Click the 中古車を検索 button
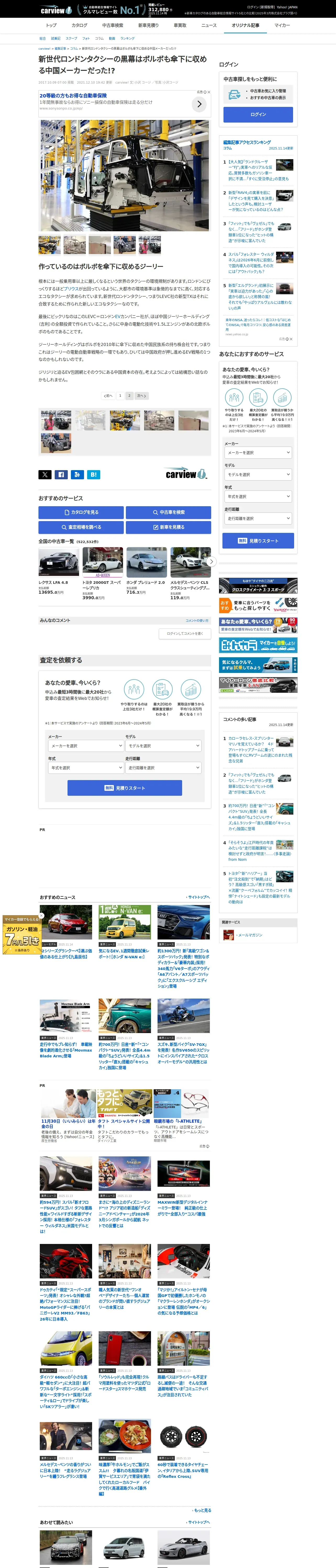This screenshot has height=1568, width=336. point(168,512)
